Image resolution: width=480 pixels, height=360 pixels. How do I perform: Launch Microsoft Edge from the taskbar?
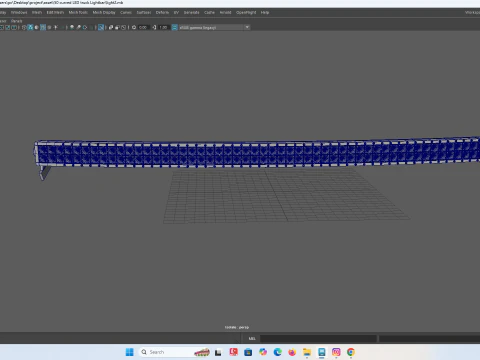pyautogui.click(x=278, y=352)
